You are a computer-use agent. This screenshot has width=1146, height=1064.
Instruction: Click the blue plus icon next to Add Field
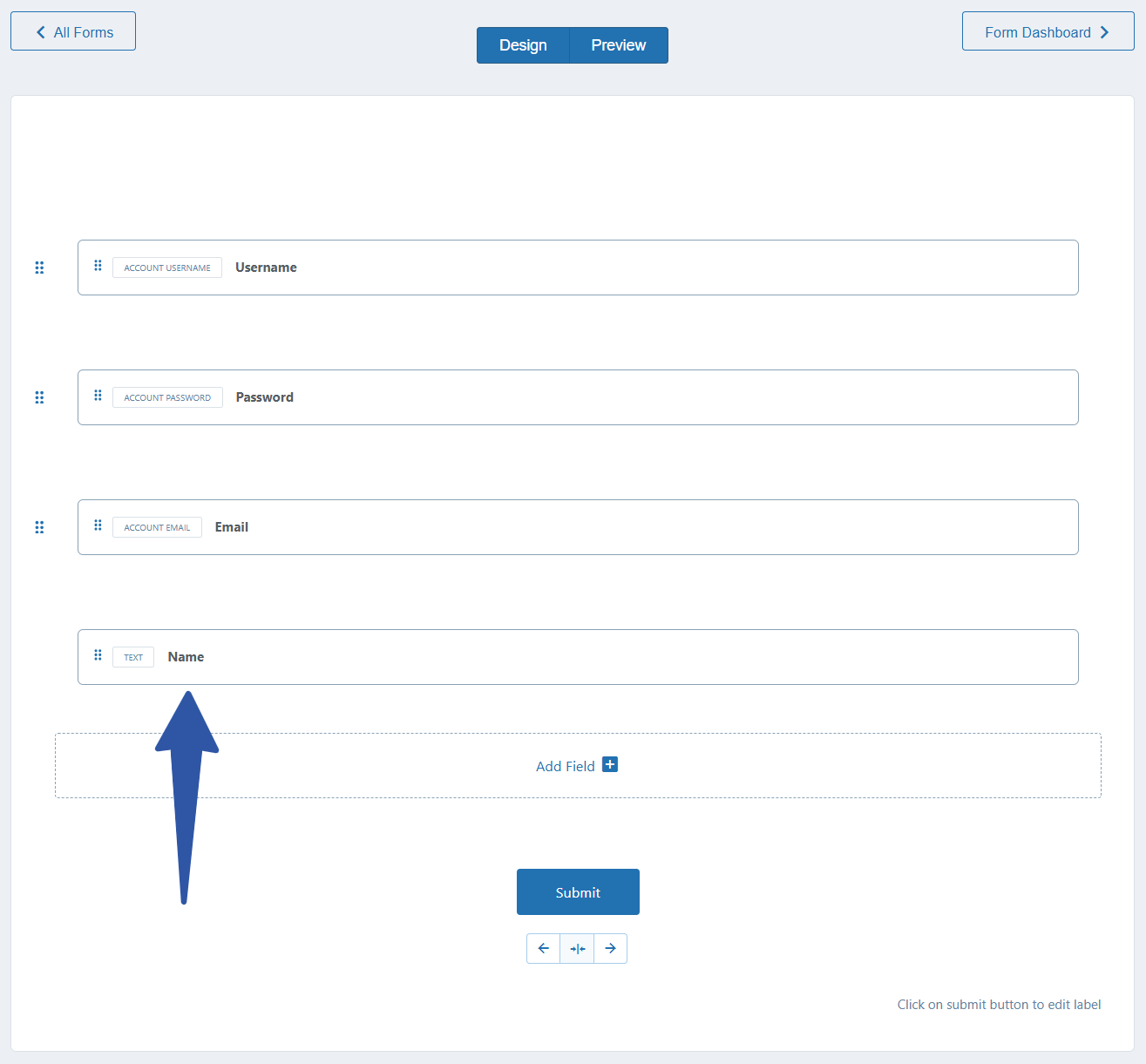pyautogui.click(x=609, y=763)
